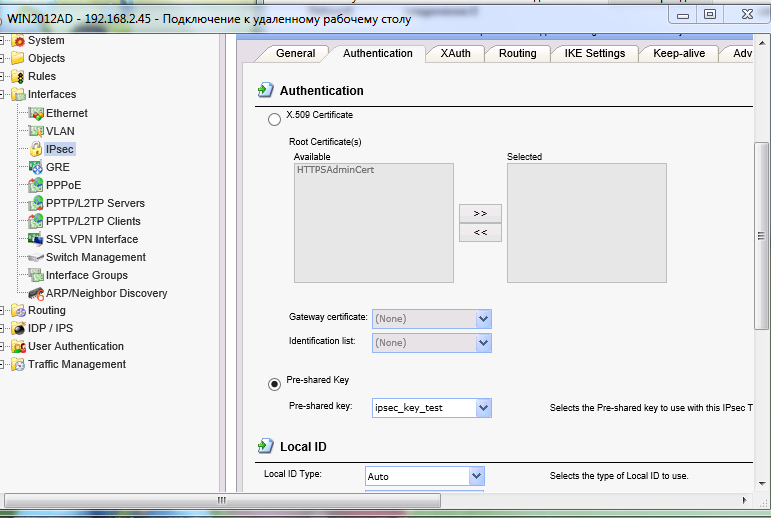Open the Pre-shared key dropdown
The height and width of the screenshot is (518, 771).
(x=483, y=408)
